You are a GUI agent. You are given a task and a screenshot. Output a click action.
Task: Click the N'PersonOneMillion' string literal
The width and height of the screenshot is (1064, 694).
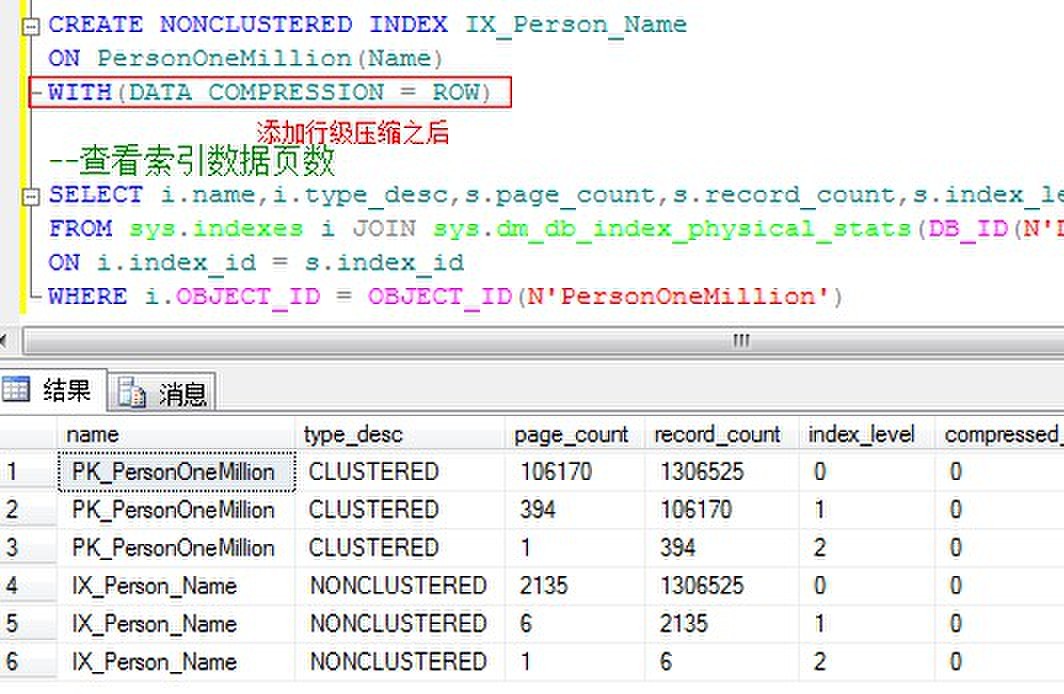(x=677, y=296)
